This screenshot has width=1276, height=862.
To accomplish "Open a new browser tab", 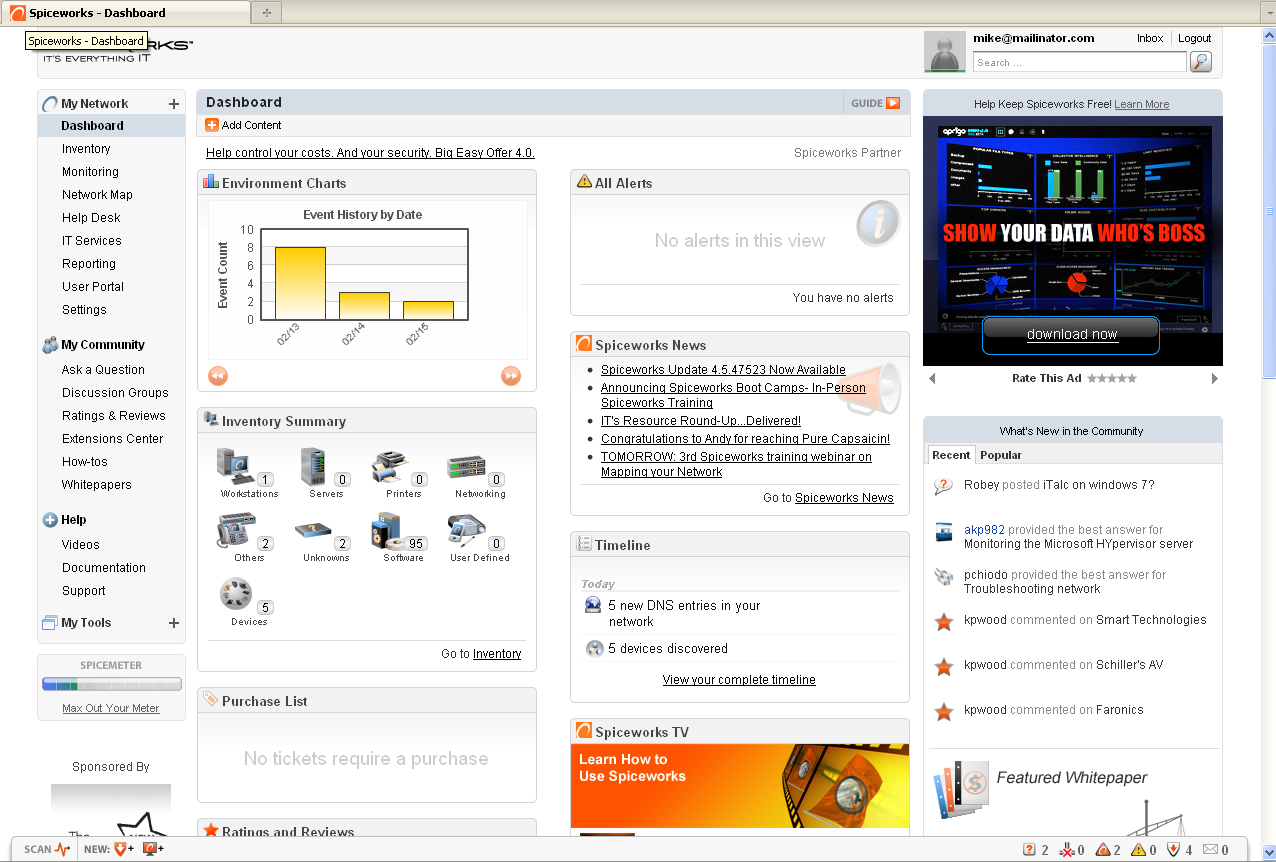I will [x=267, y=13].
